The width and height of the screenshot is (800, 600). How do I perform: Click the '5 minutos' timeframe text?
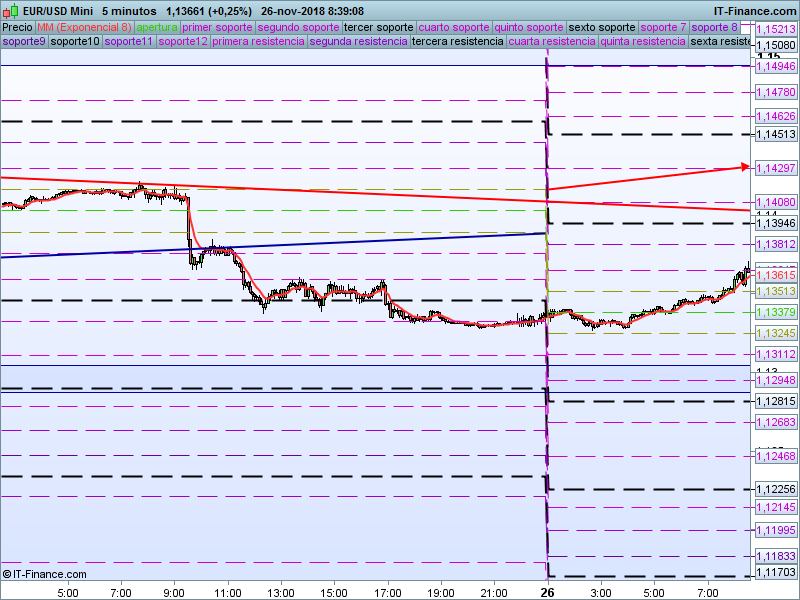[129, 10]
